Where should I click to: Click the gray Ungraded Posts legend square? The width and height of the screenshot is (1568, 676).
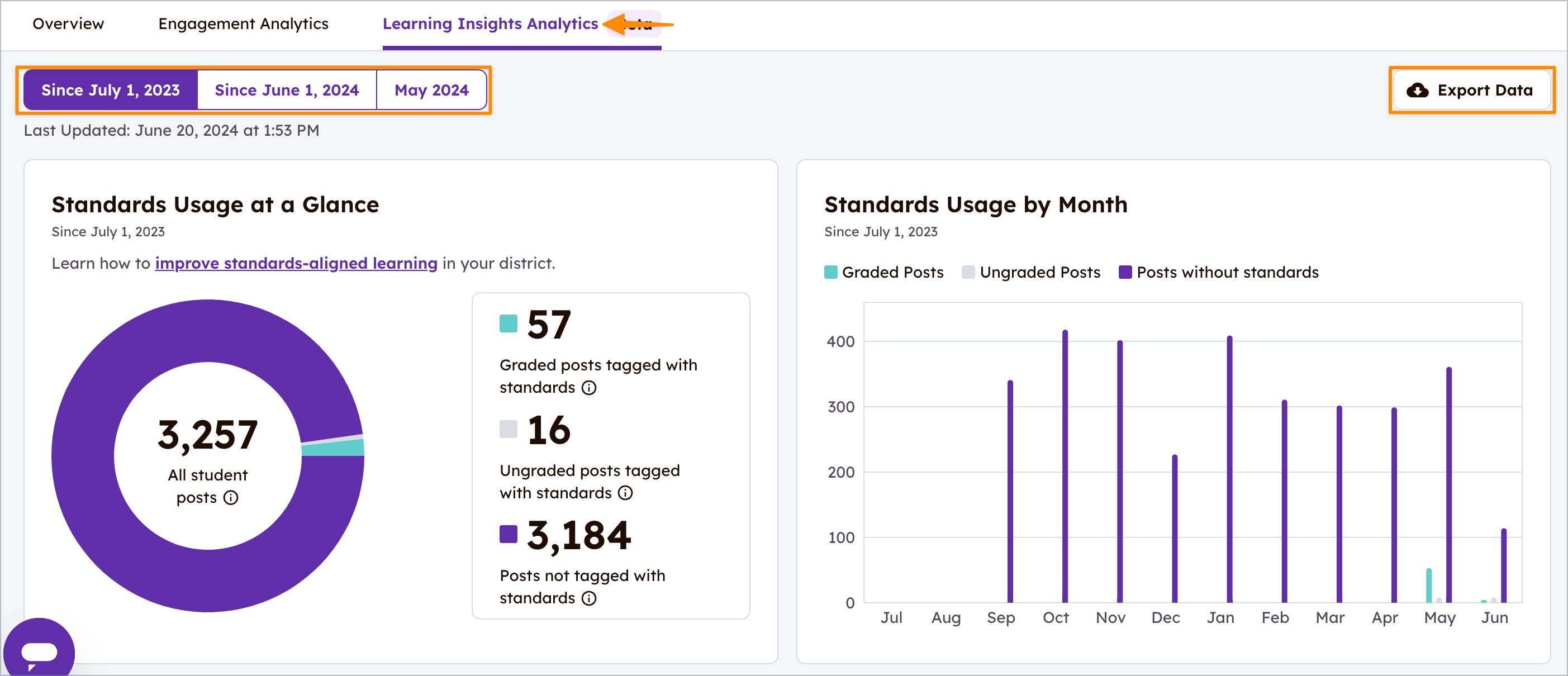[969, 272]
